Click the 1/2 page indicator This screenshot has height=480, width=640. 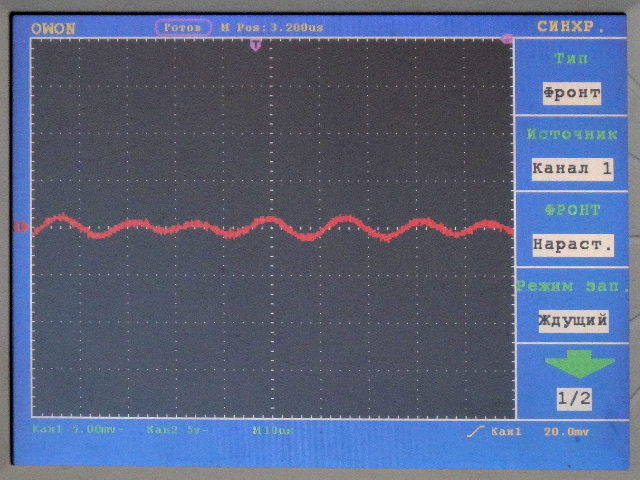pos(573,398)
